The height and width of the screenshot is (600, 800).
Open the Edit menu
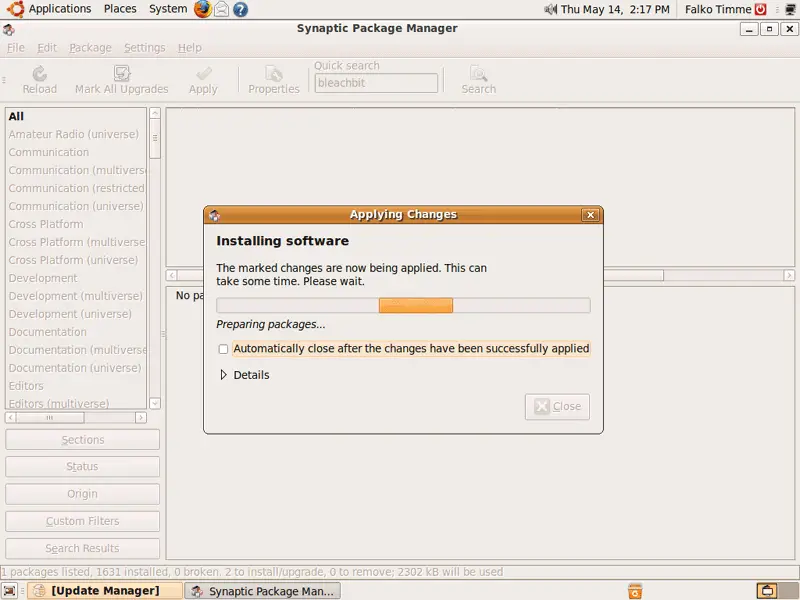47,48
